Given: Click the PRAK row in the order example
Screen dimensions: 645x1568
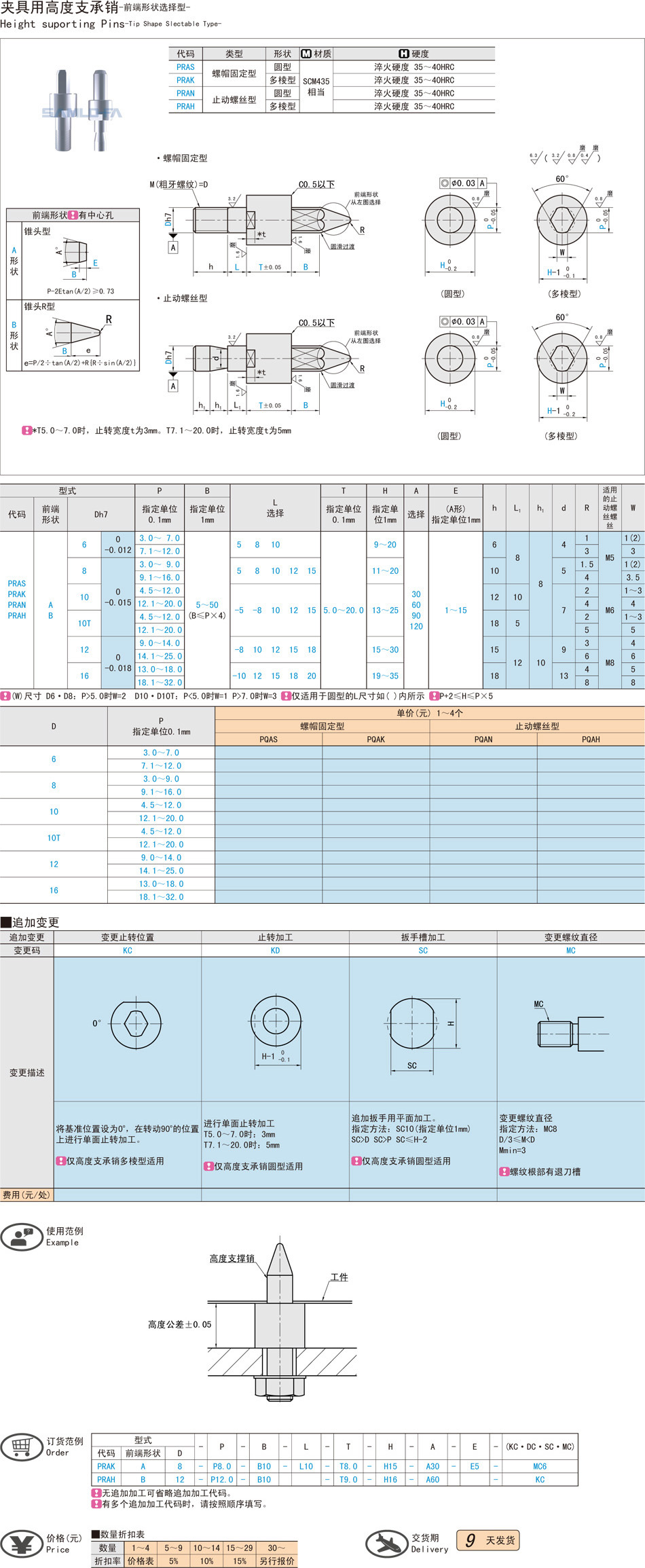Looking at the screenshot, I should (106, 1466).
